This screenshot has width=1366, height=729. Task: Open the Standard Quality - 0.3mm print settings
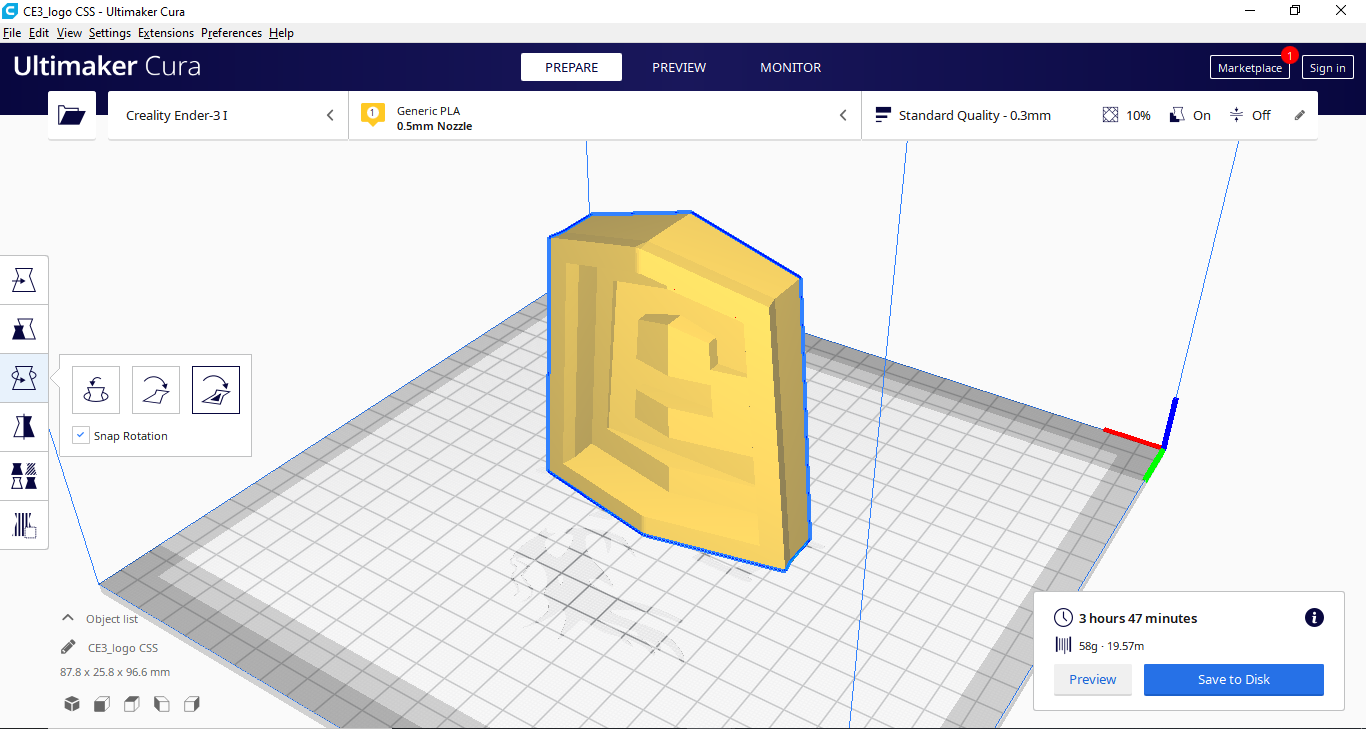click(1089, 115)
